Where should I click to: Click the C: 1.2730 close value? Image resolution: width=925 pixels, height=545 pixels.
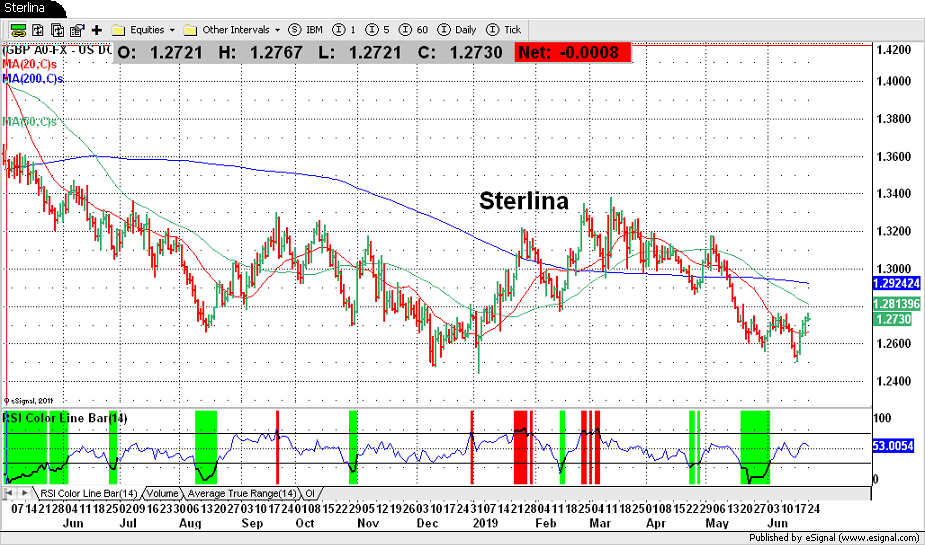460,52
